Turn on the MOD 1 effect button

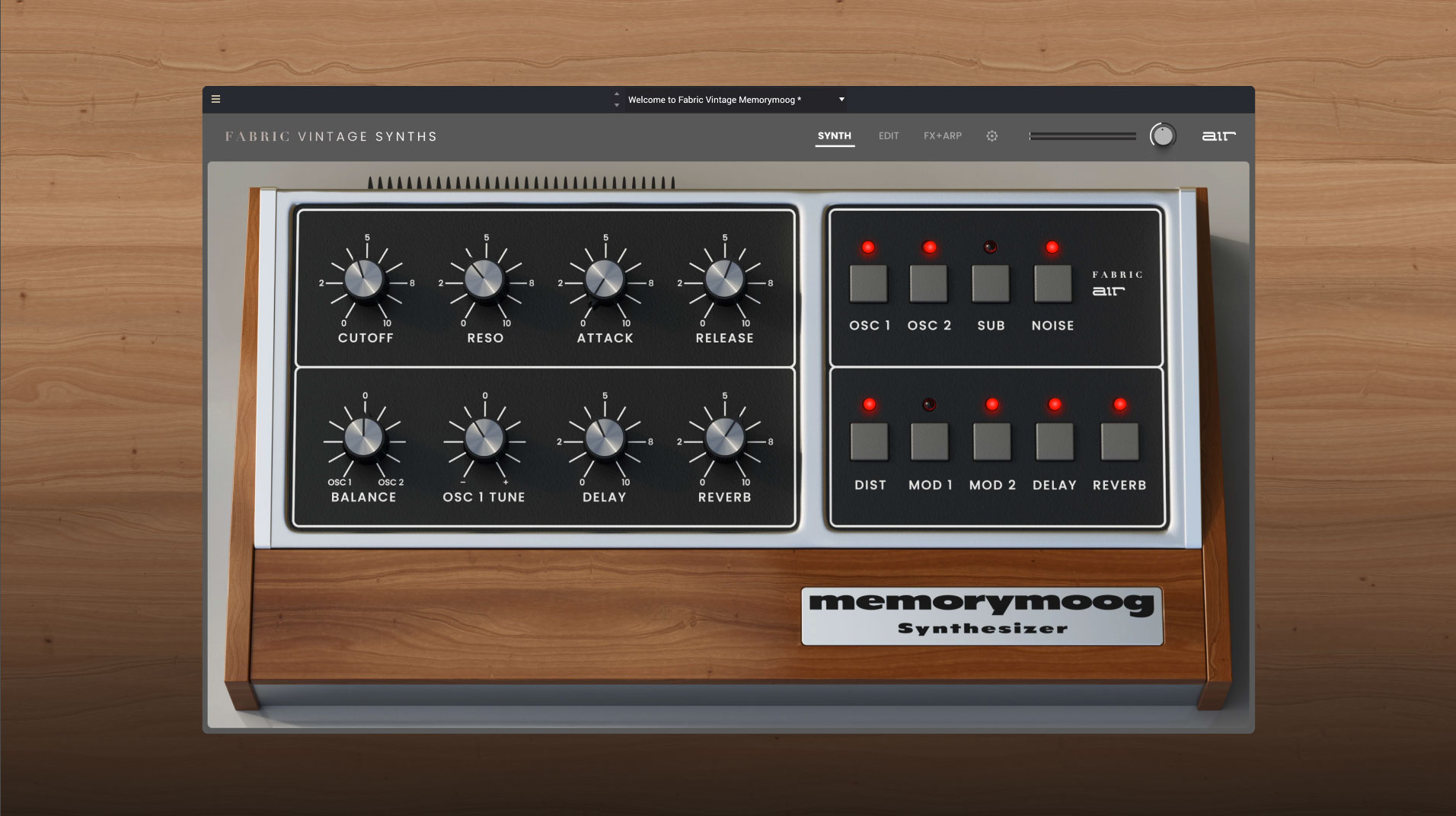[x=929, y=442]
